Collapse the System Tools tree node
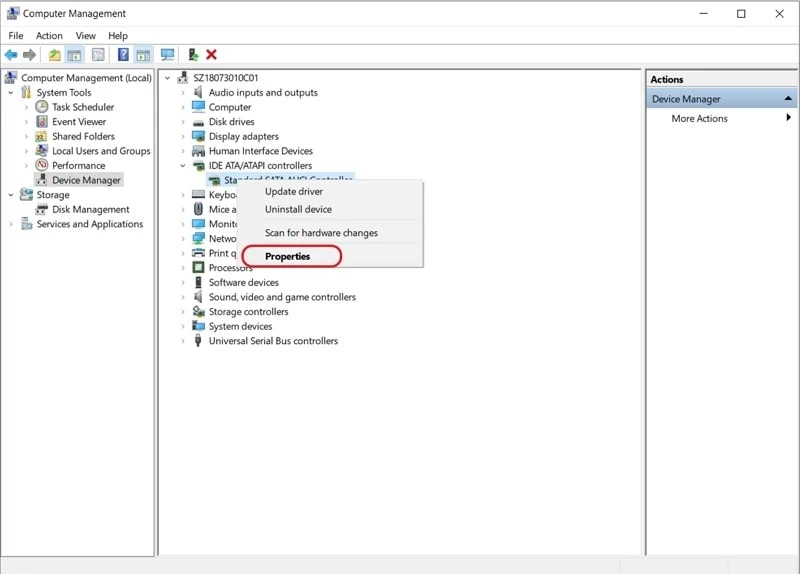The width and height of the screenshot is (800, 574). click(11, 93)
